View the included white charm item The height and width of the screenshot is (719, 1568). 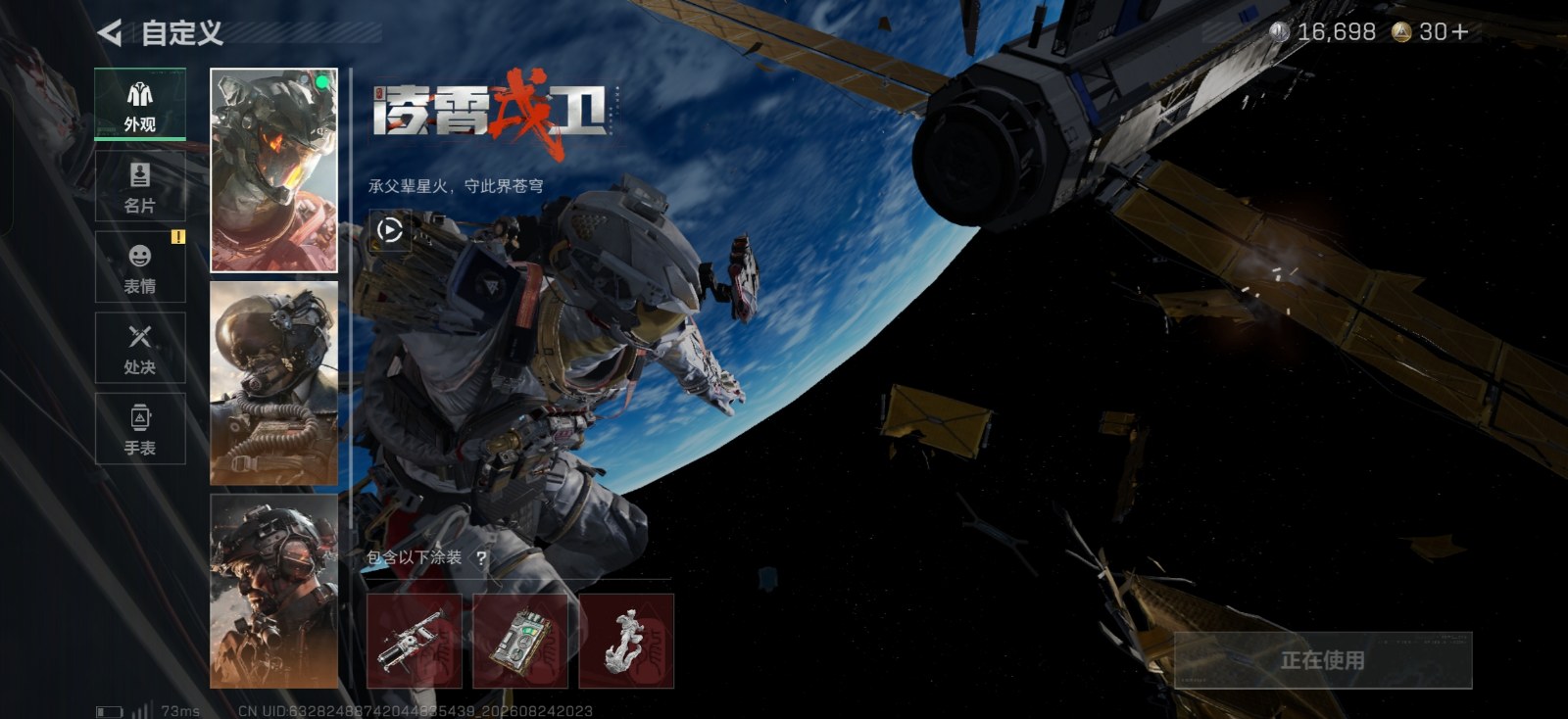click(626, 641)
